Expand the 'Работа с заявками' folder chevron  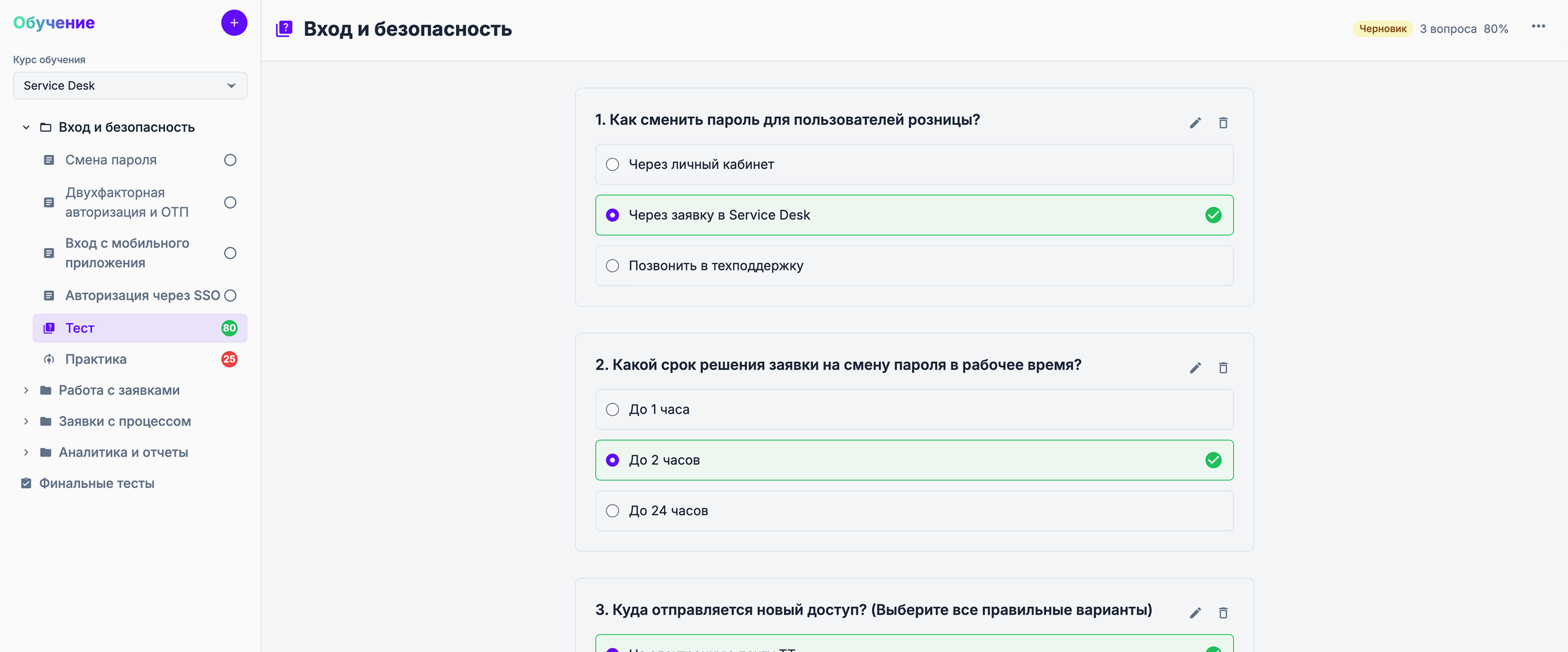click(x=26, y=390)
